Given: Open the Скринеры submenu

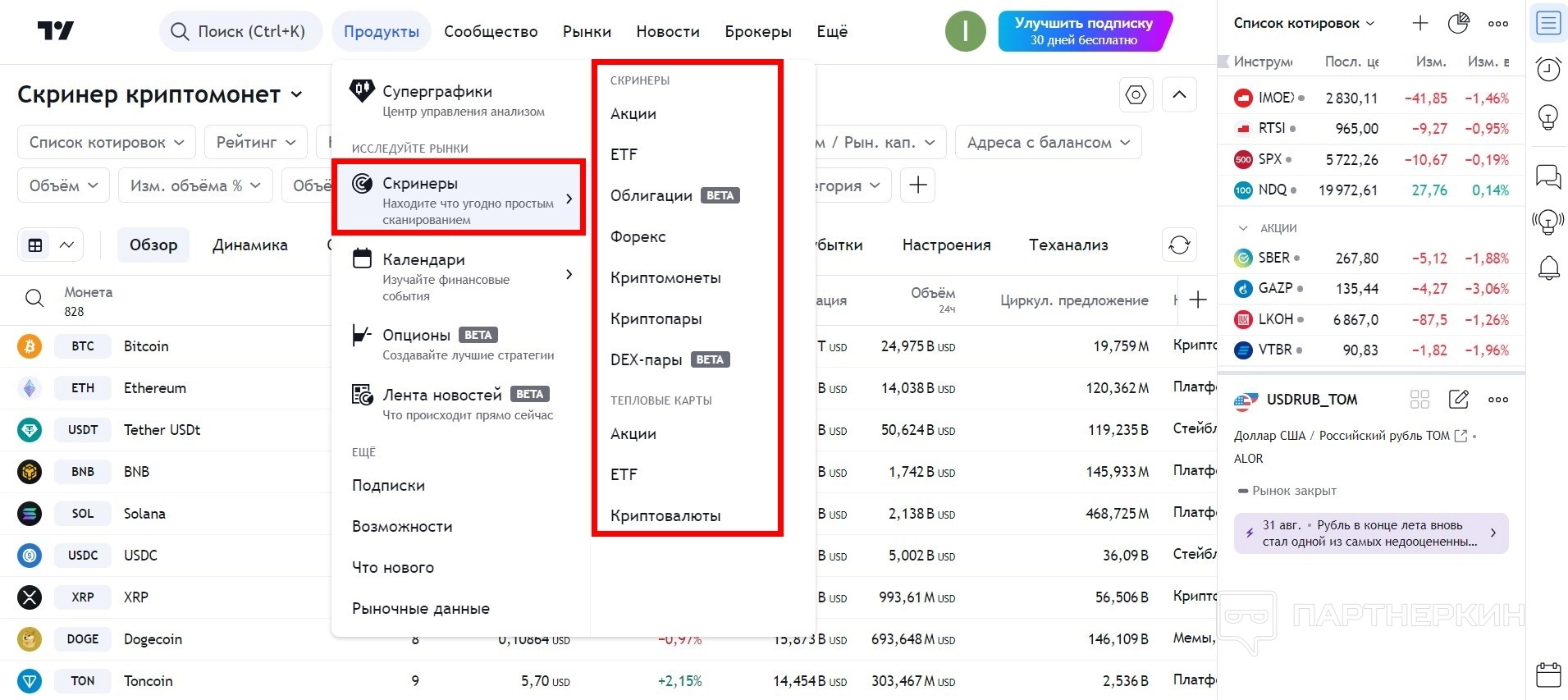Looking at the screenshot, I should [x=460, y=199].
